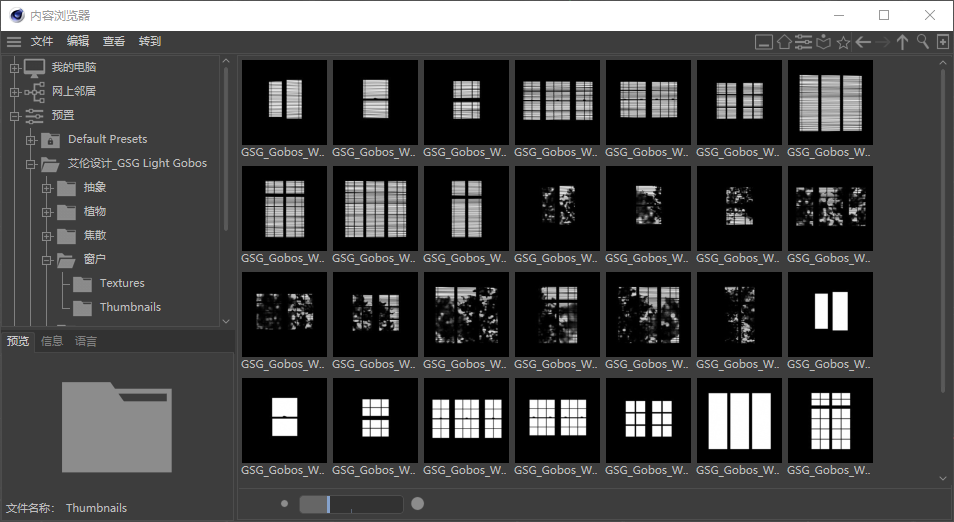Collapse the 预置 tree node
The width and height of the screenshot is (954, 522).
(15, 116)
